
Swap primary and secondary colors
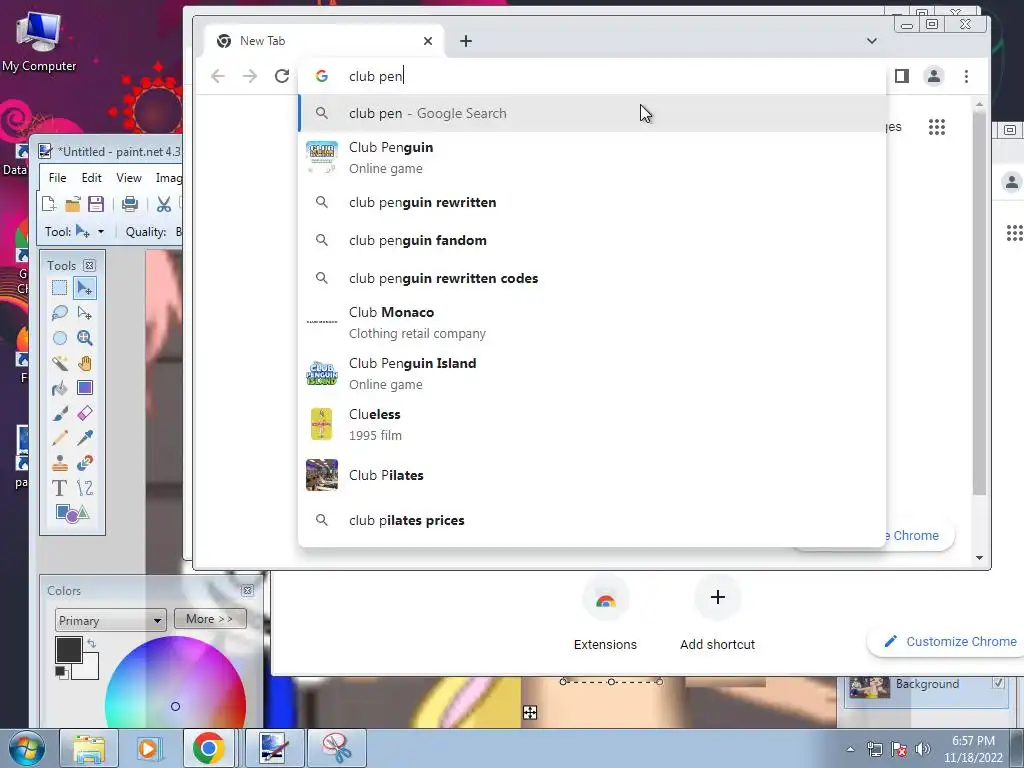pos(92,643)
